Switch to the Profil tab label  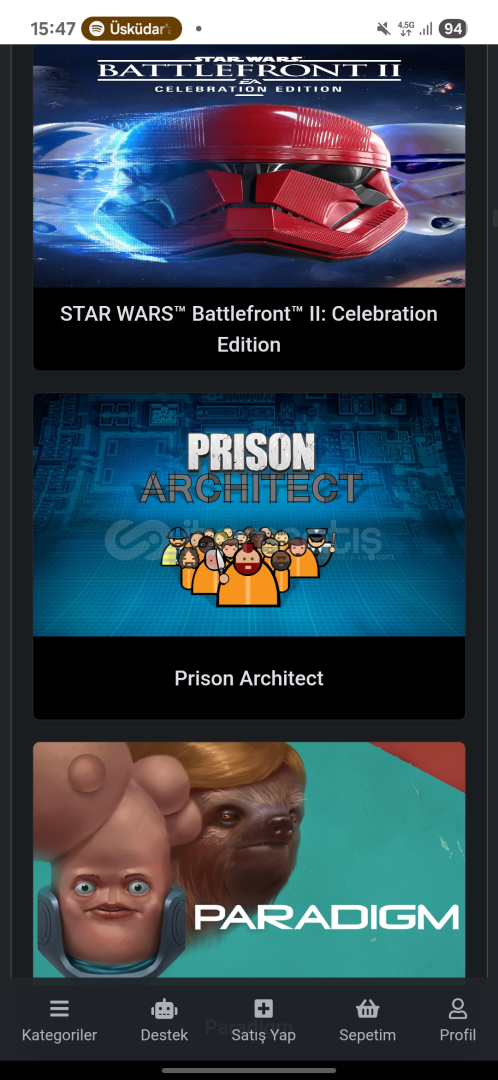click(457, 1035)
